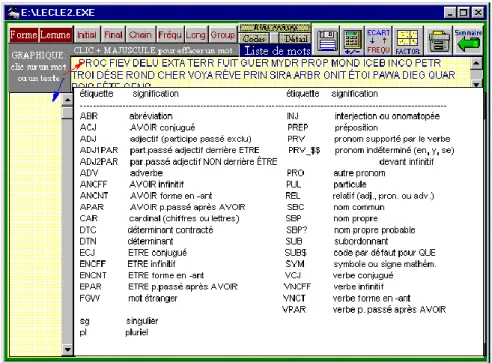Select the word VOYA in list
492x363 pixels.
pos(200,75)
